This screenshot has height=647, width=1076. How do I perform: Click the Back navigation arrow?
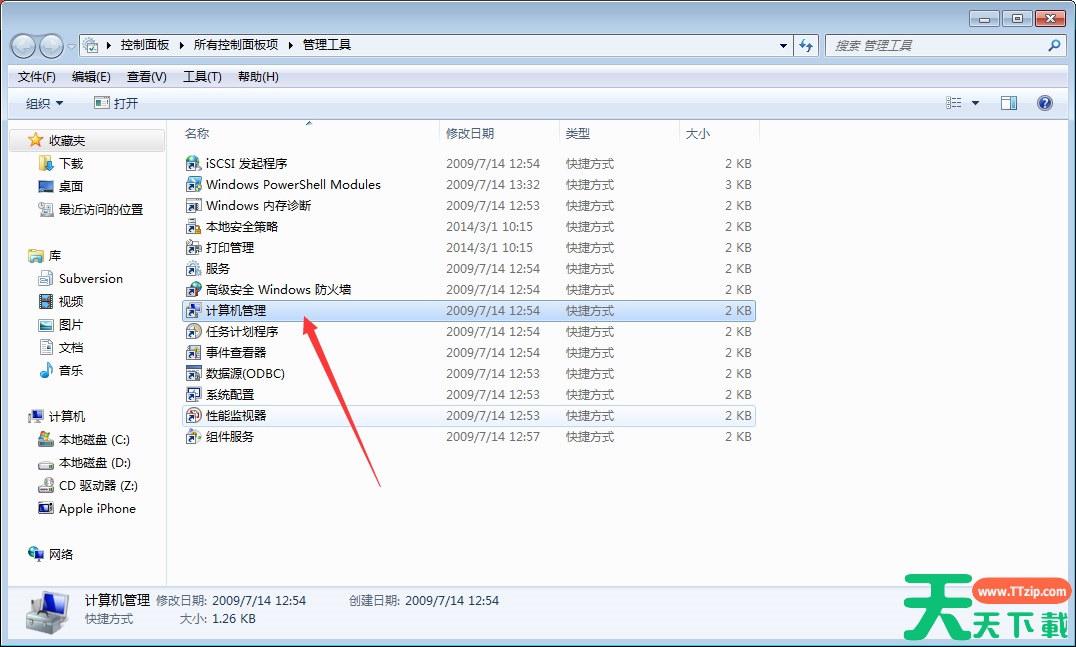[23, 46]
